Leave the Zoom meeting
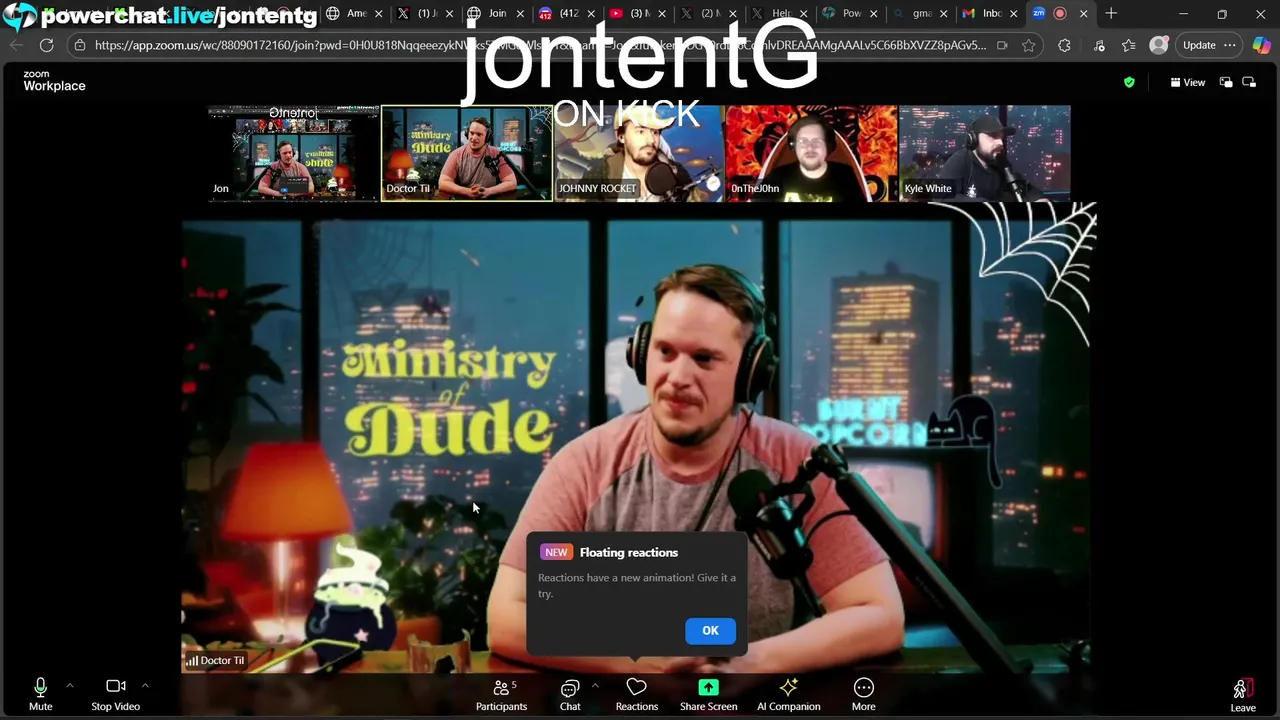 (1242, 694)
